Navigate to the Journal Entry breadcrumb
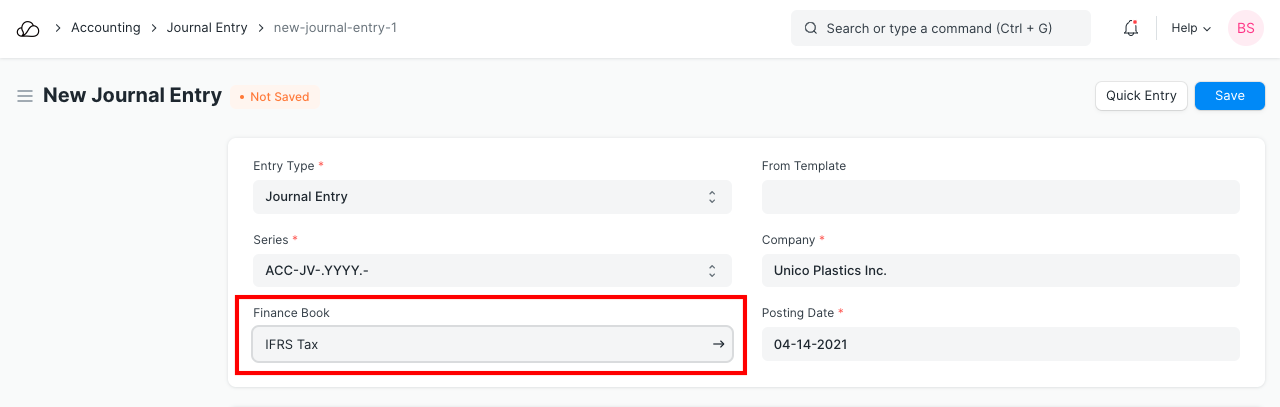Image resolution: width=1280 pixels, height=407 pixels. (206, 28)
